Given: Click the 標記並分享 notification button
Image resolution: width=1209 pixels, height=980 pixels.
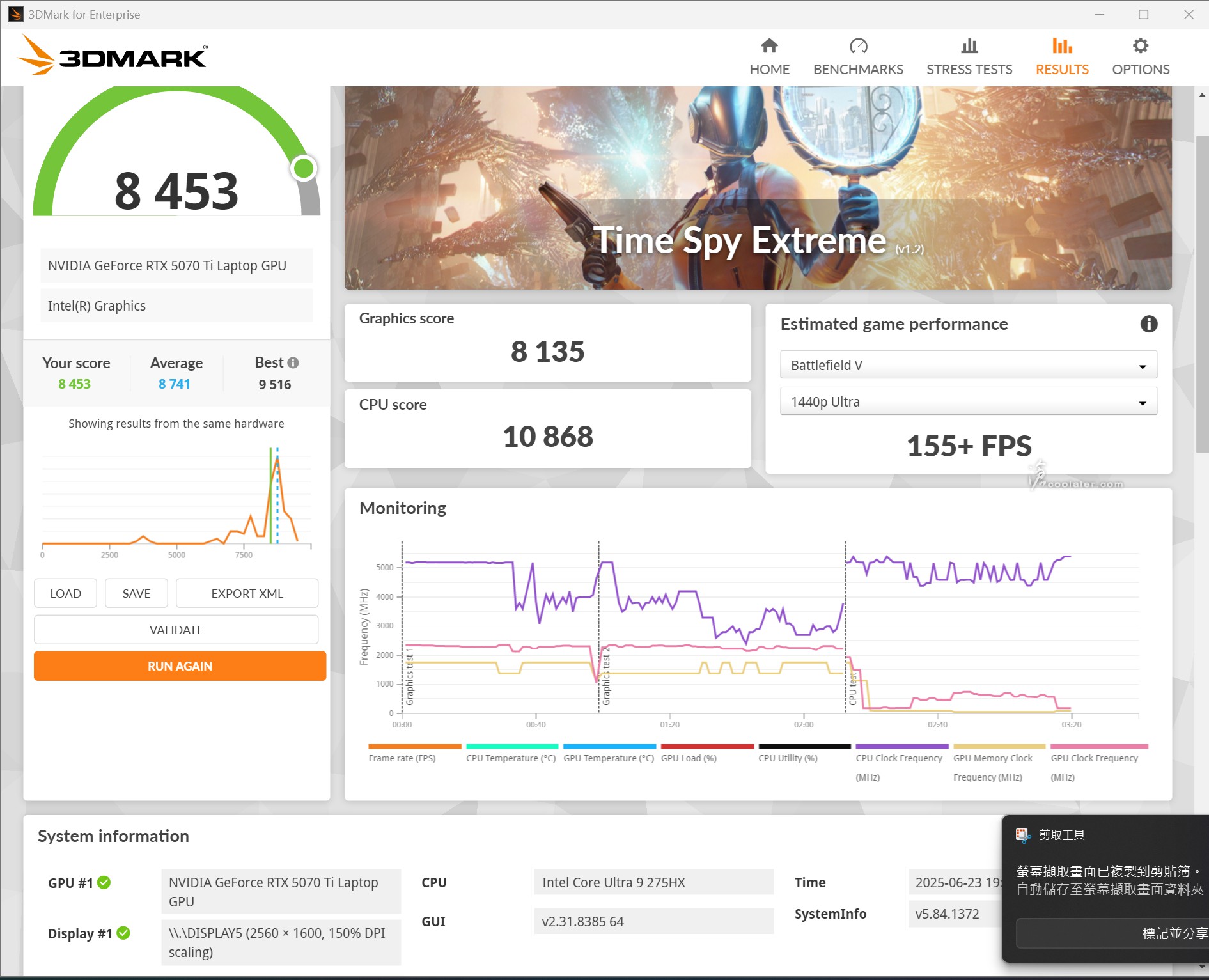Looking at the screenshot, I should [x=1112, y=933].
